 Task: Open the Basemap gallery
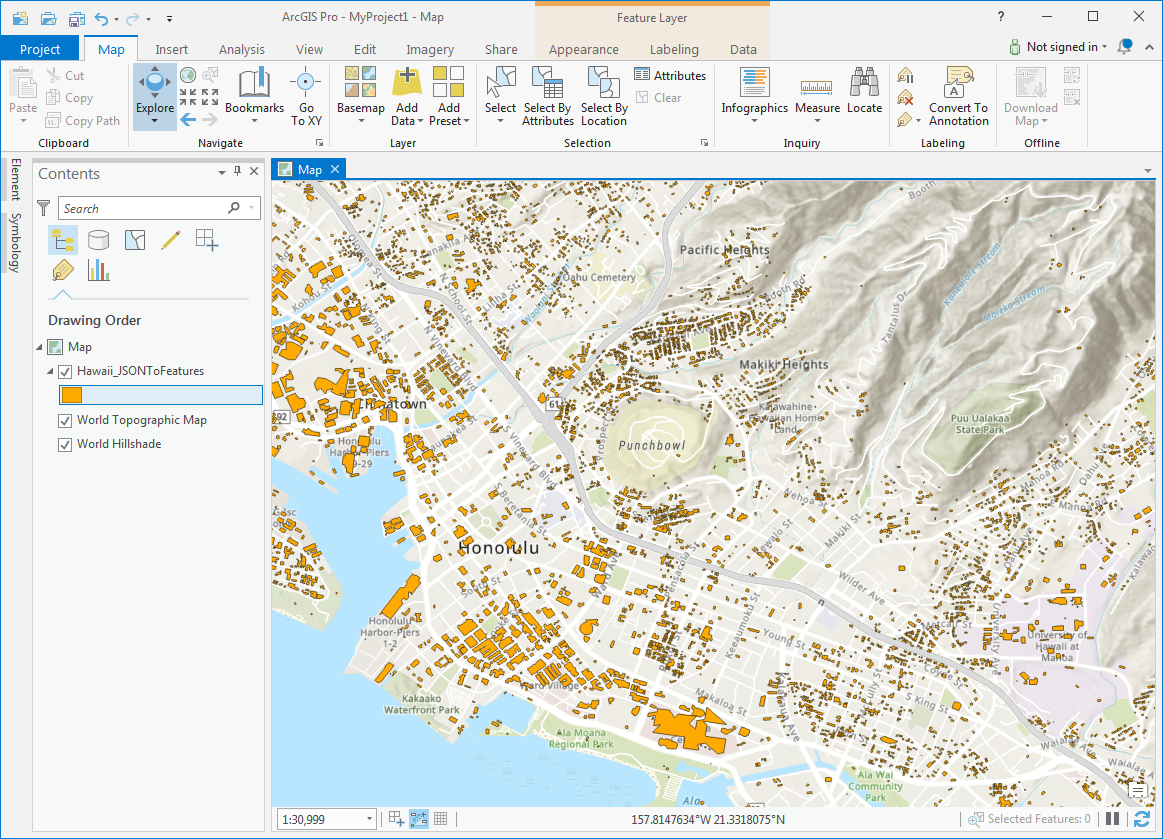click(x=360, y=95)
